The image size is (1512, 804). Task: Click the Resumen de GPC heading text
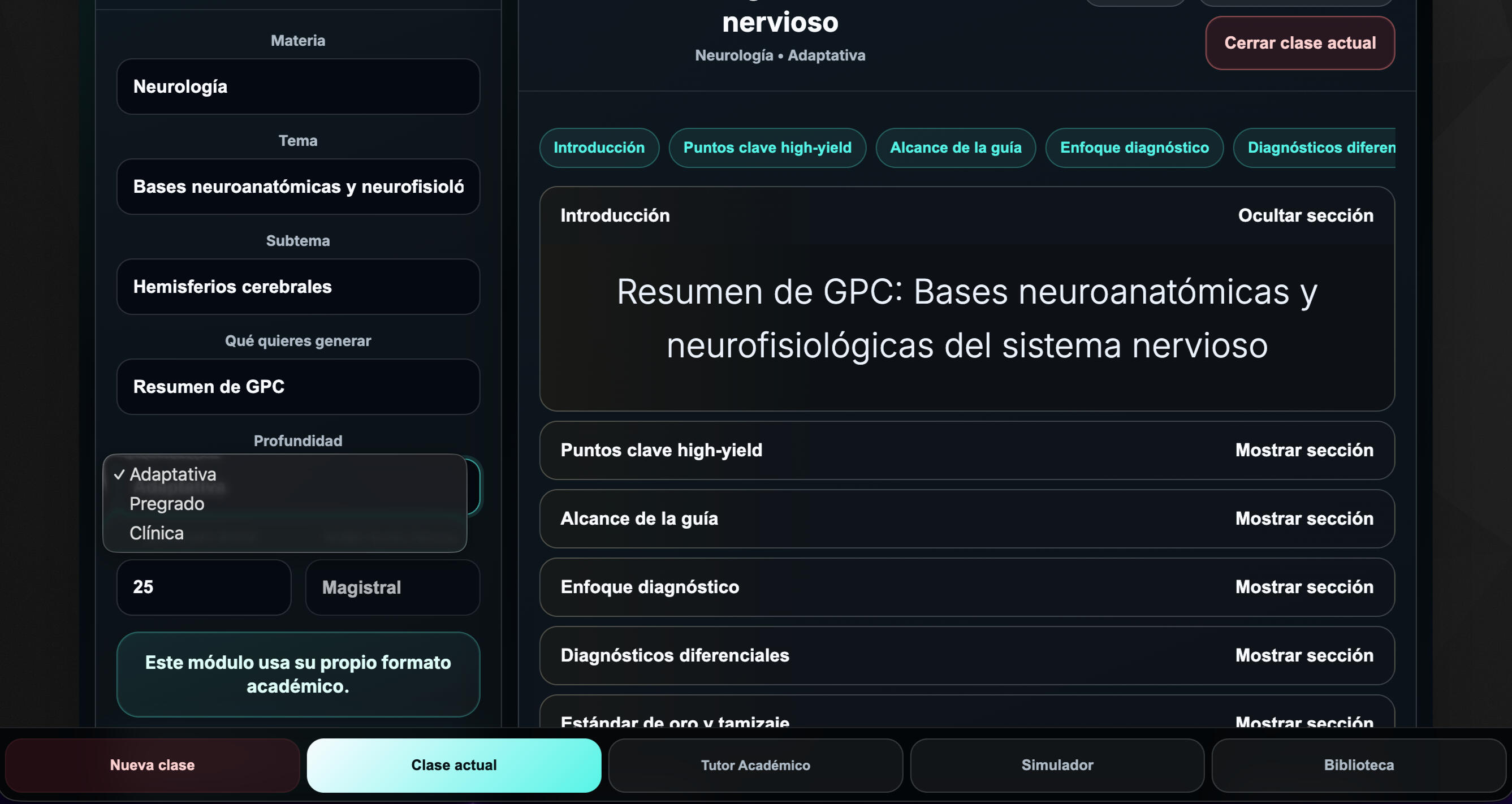967,318
